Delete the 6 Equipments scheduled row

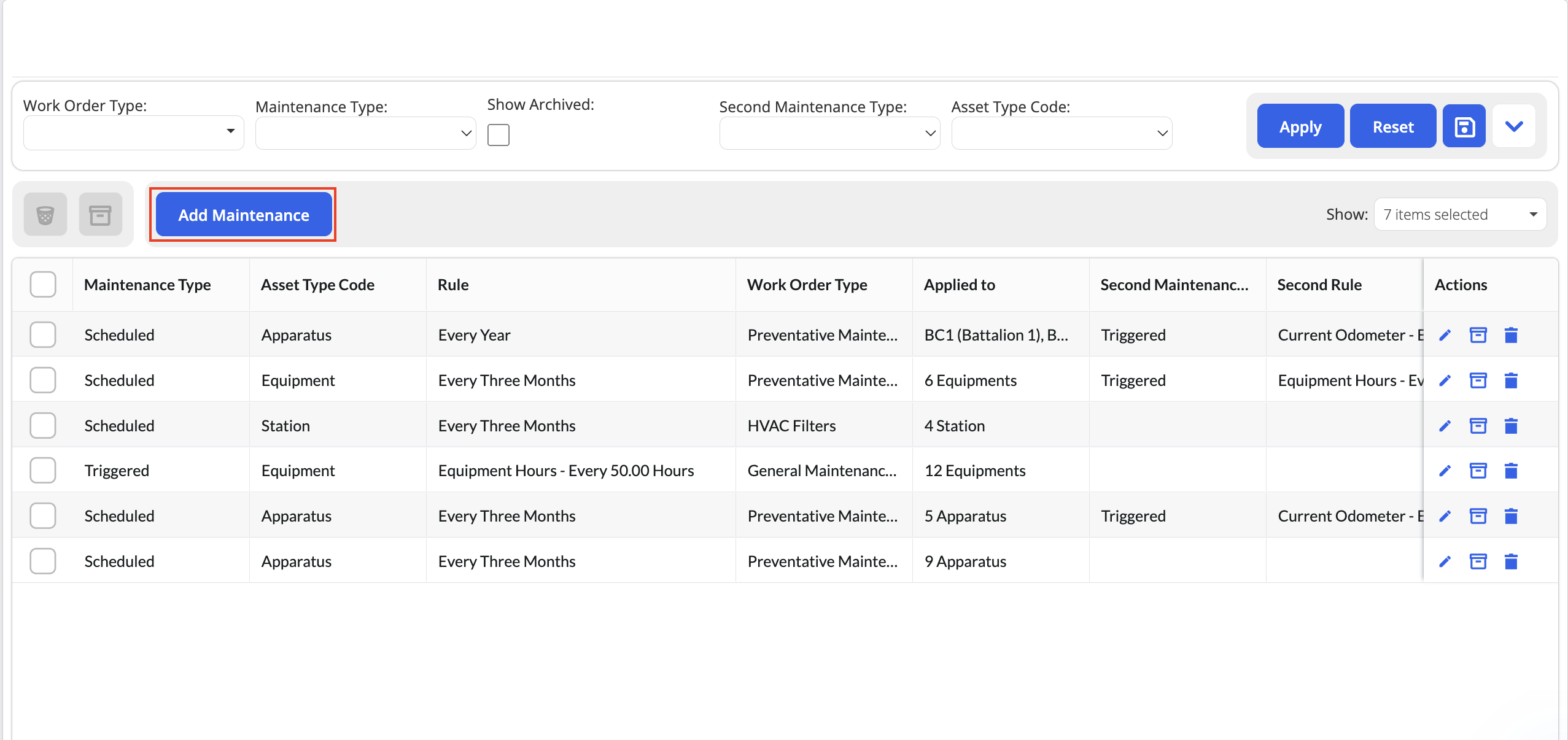pyautogui.click(x=1511, y=380)
